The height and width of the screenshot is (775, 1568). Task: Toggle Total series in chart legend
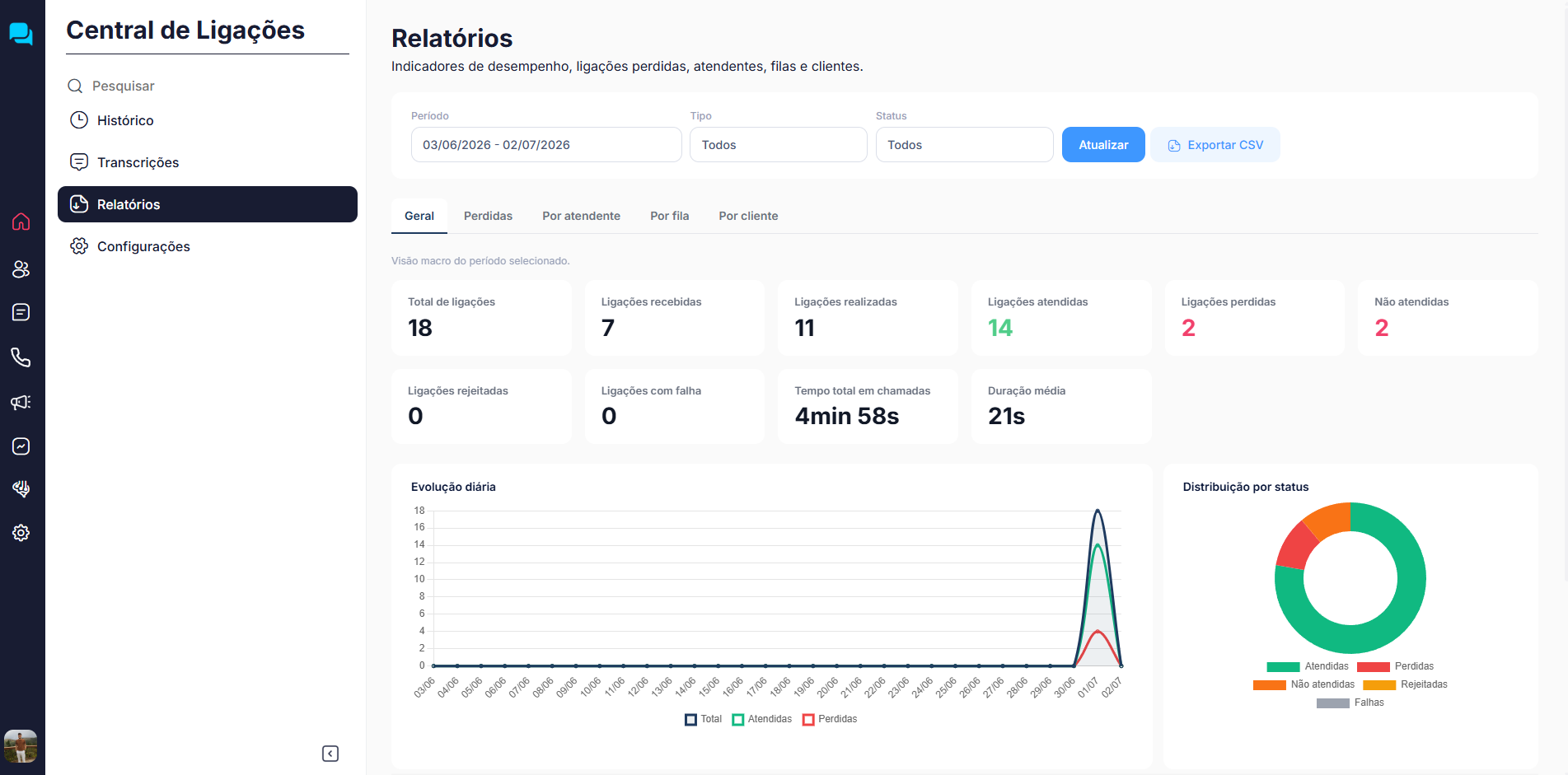(703, 719)
